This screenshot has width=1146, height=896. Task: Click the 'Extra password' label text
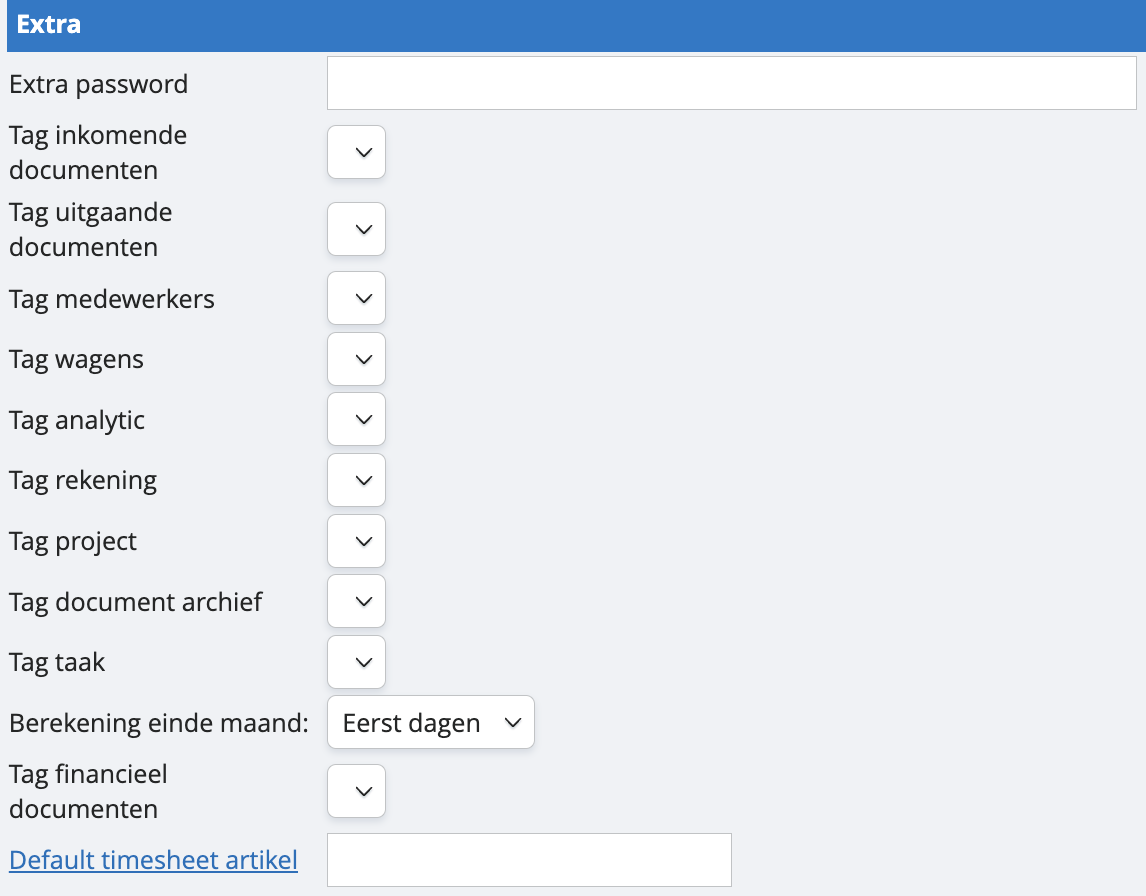point(99,84)
